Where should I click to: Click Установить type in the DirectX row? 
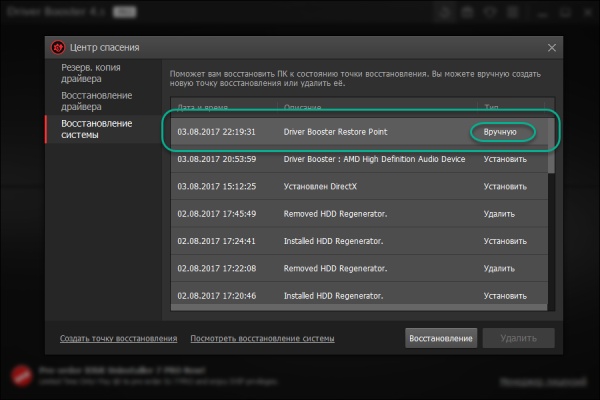(x=505, y=186)
